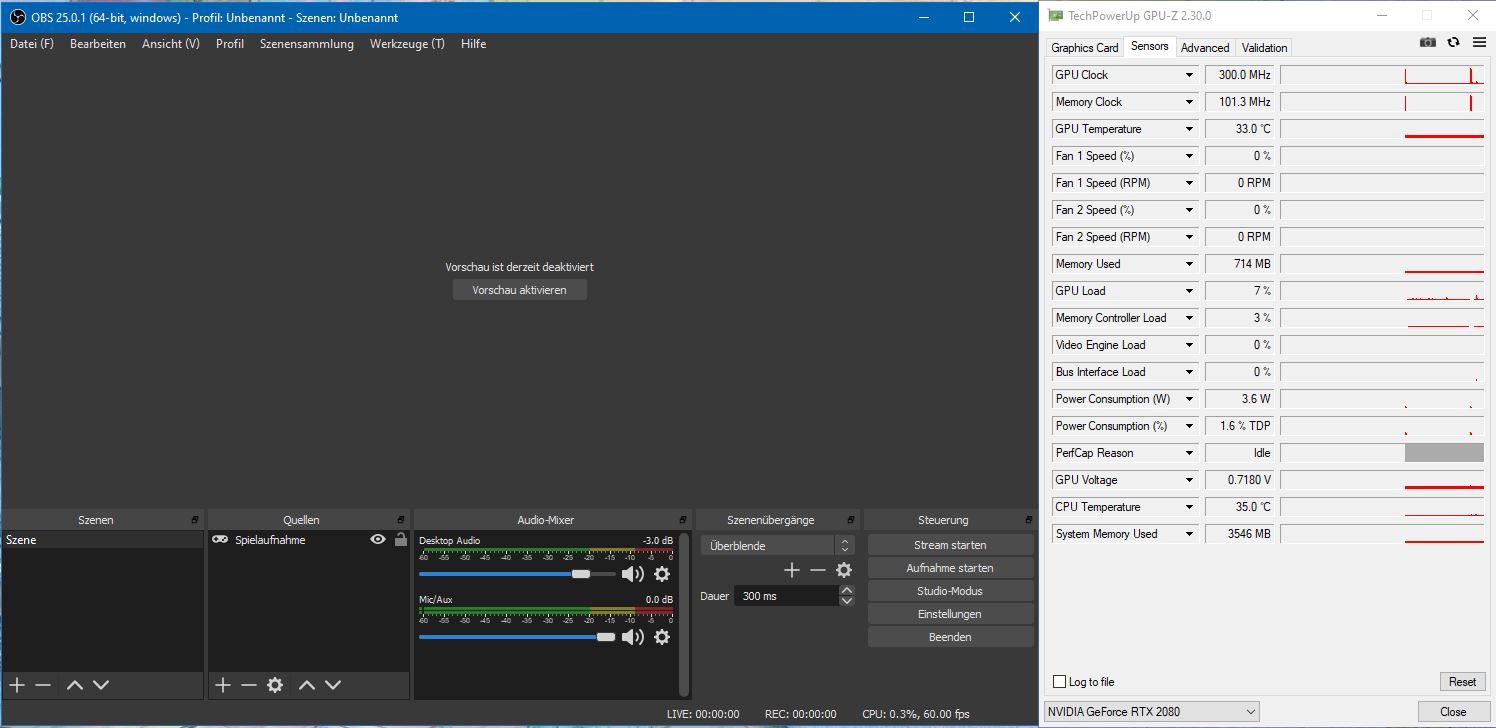Mute Mic/Aux speaker icon
Viewport: 1496px width, 728px height.
633,637
